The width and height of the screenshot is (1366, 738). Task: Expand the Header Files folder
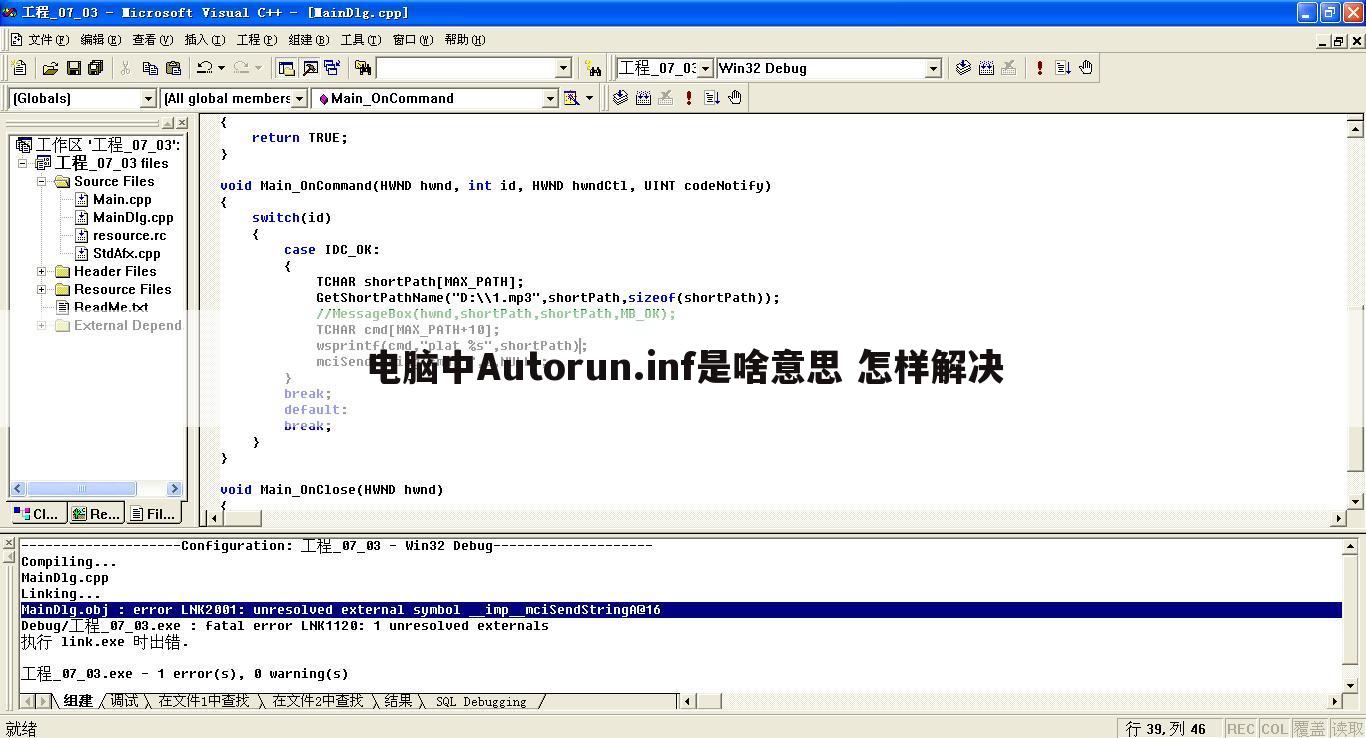(40, 271)
